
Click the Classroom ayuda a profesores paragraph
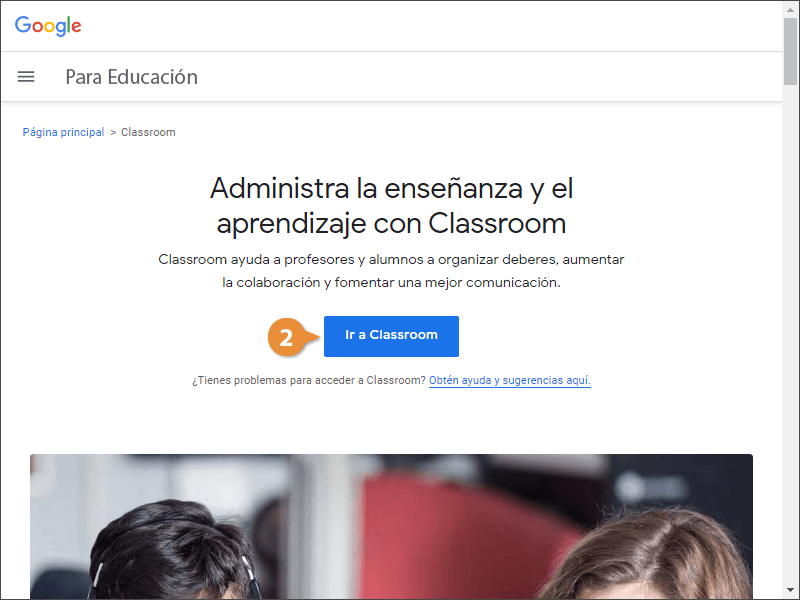(391, 271)
